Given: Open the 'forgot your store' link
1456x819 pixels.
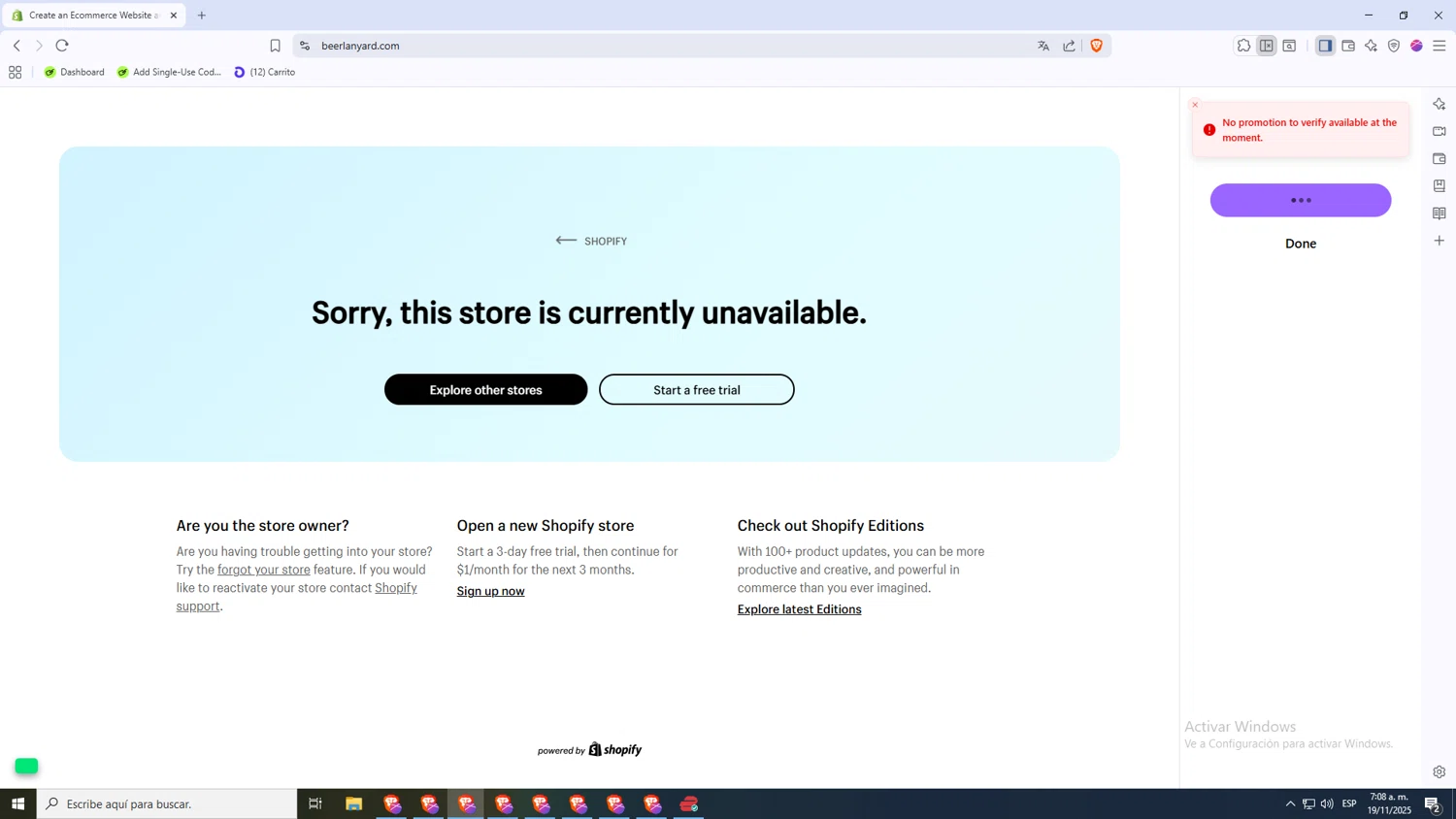Looking at the screenshot, I should (264, 570).
